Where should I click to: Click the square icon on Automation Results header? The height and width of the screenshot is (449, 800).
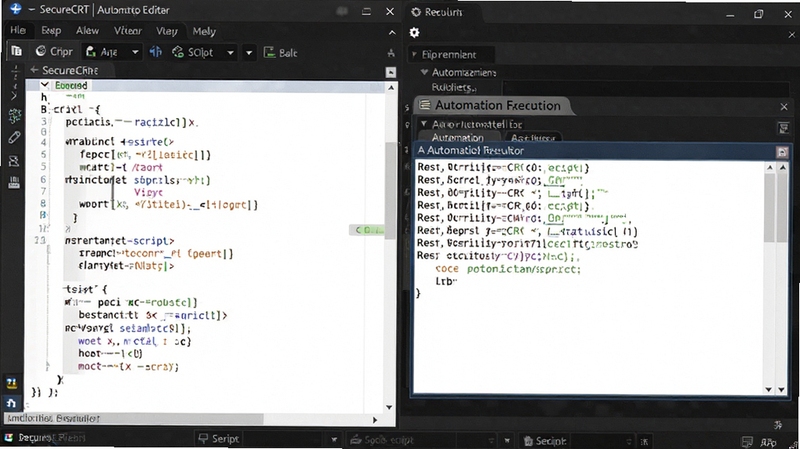point(782,152)
